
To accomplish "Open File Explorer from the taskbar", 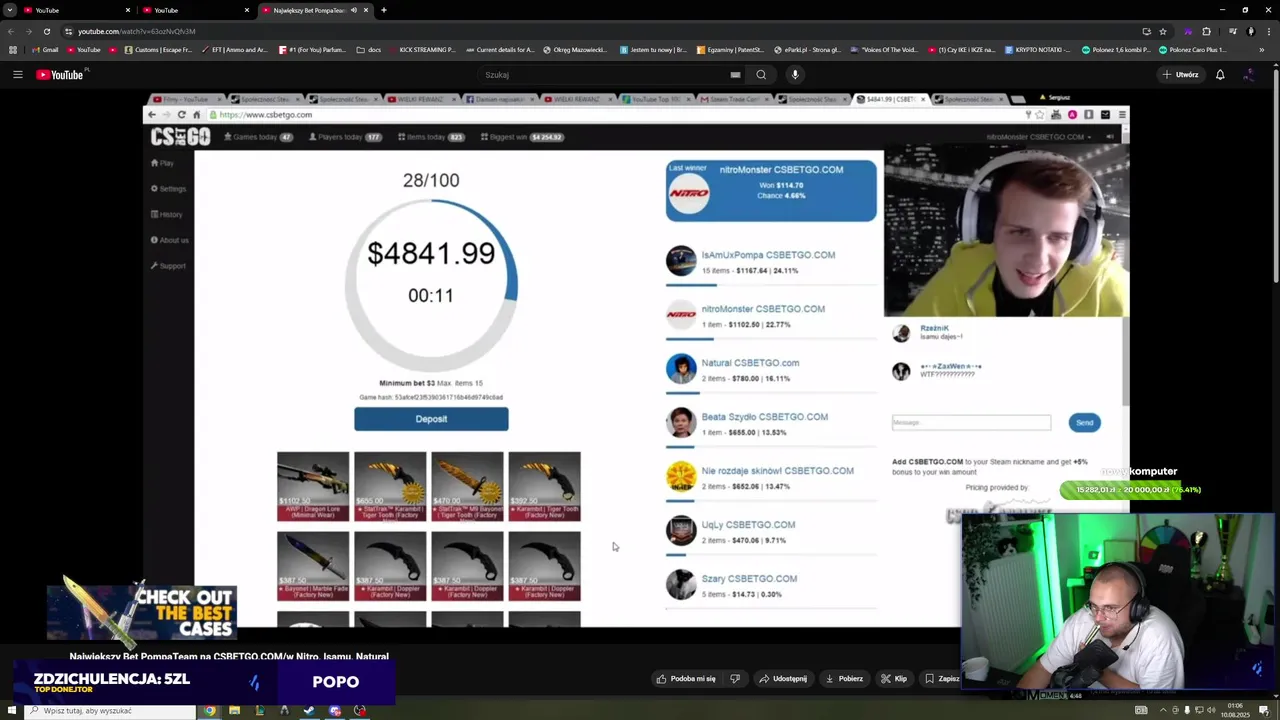I will (234, 711).
